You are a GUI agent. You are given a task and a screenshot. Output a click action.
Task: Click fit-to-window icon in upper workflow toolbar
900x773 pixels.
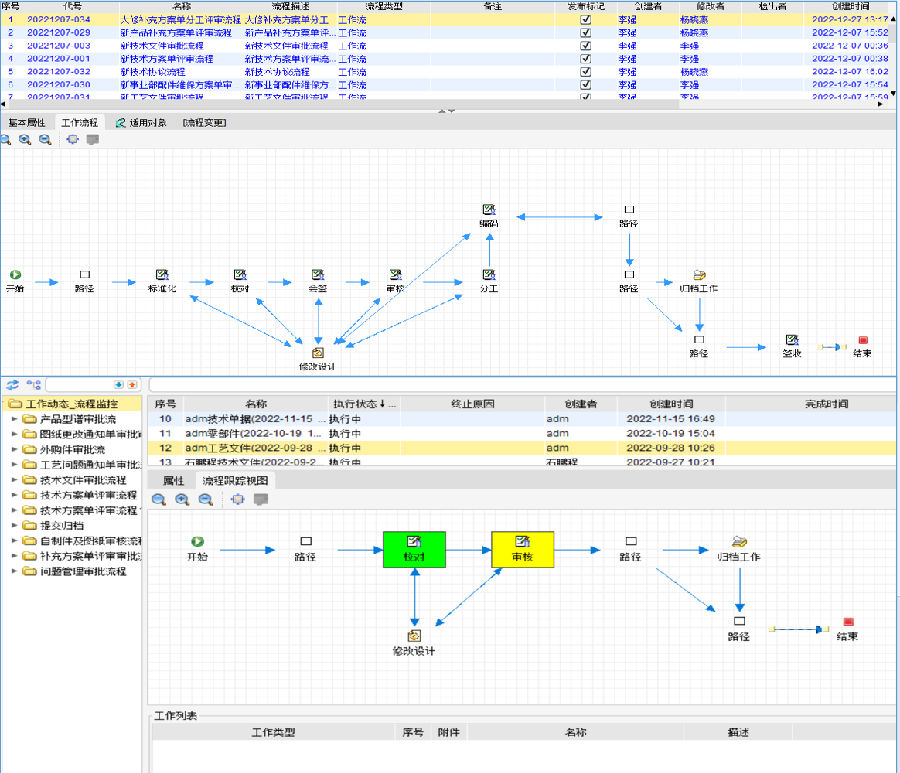72,140
